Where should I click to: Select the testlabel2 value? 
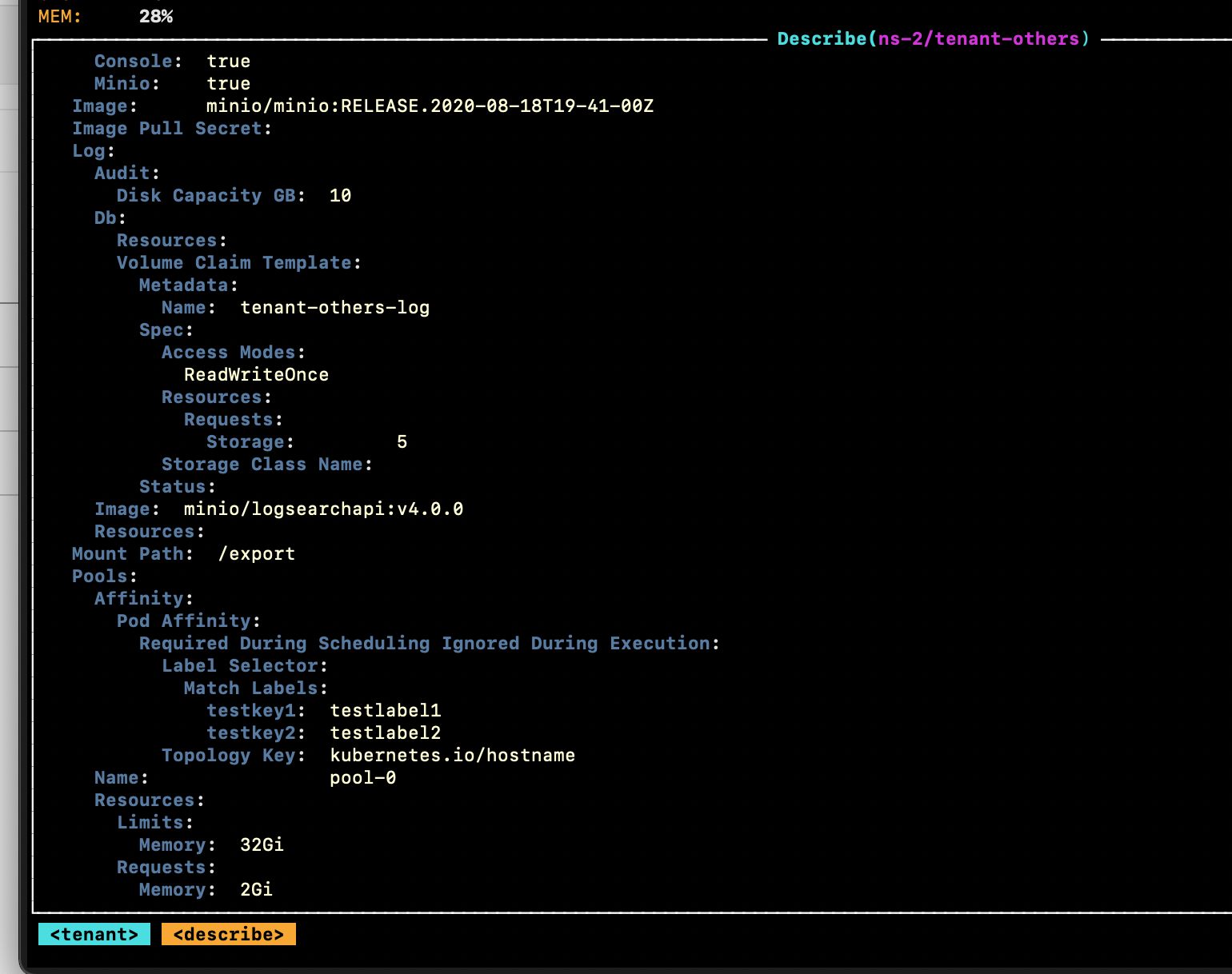click(386, 732)
